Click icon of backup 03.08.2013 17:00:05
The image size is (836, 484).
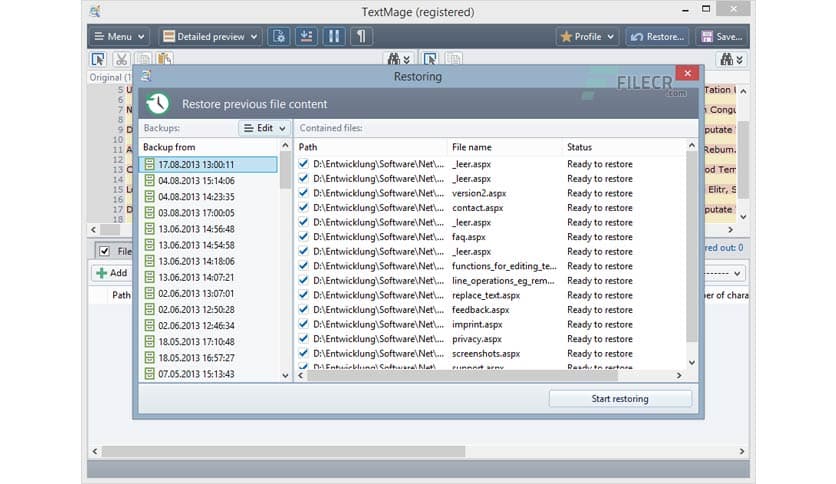[x=149, y=212]
